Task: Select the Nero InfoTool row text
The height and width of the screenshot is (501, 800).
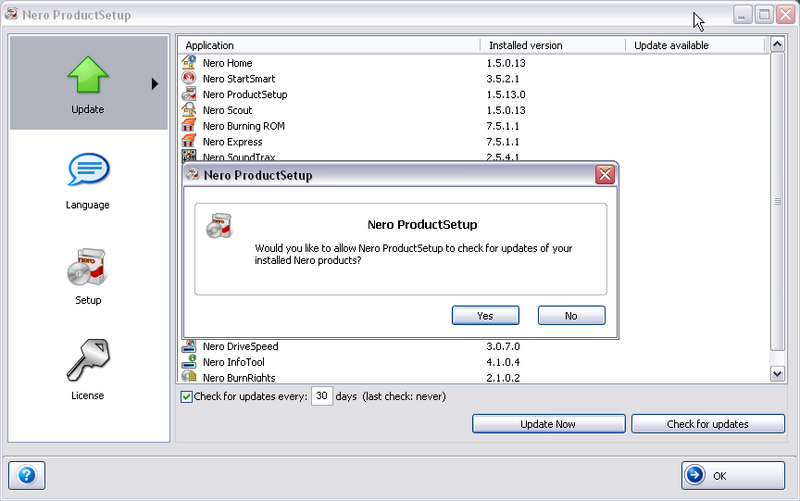Action: coord(234,362)
